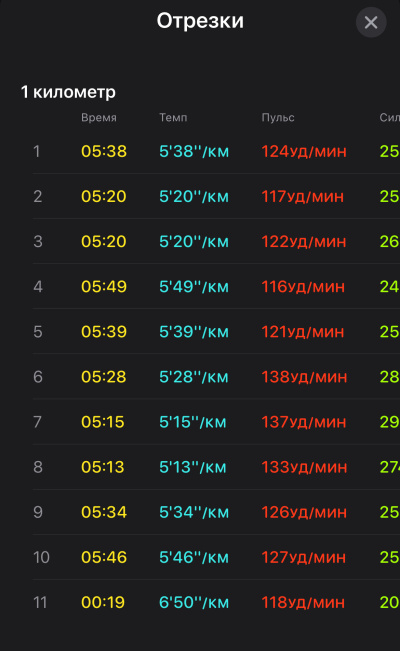Select segment 1 time 05:38
The image size is (400, 651).
(104, 151)
